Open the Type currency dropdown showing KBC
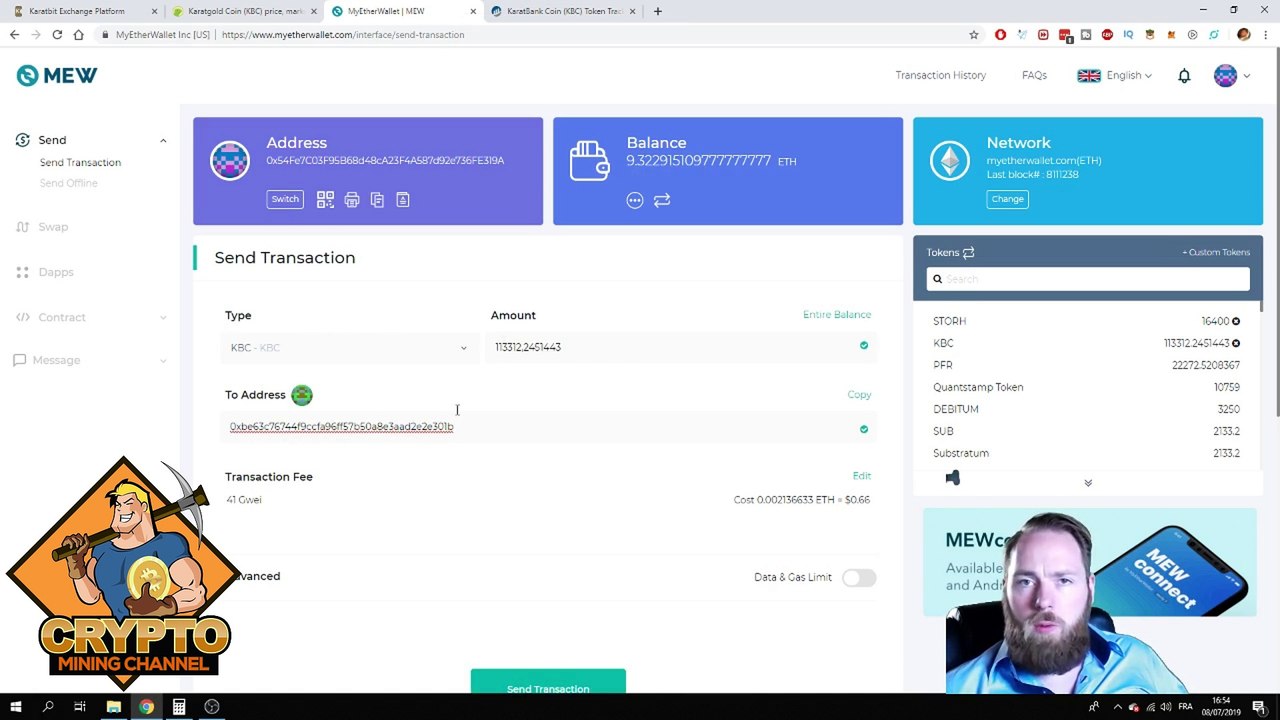The width and height of the screenshot is (1280, 720). pos(348,348)
